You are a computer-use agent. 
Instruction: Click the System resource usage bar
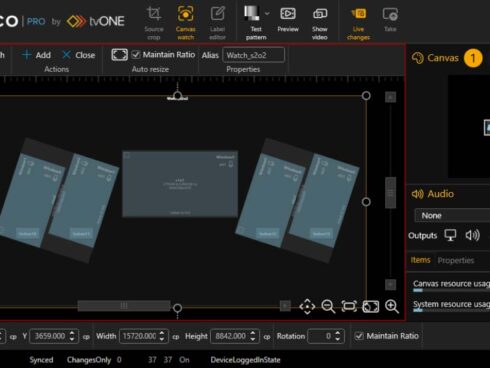pos(452,310)
